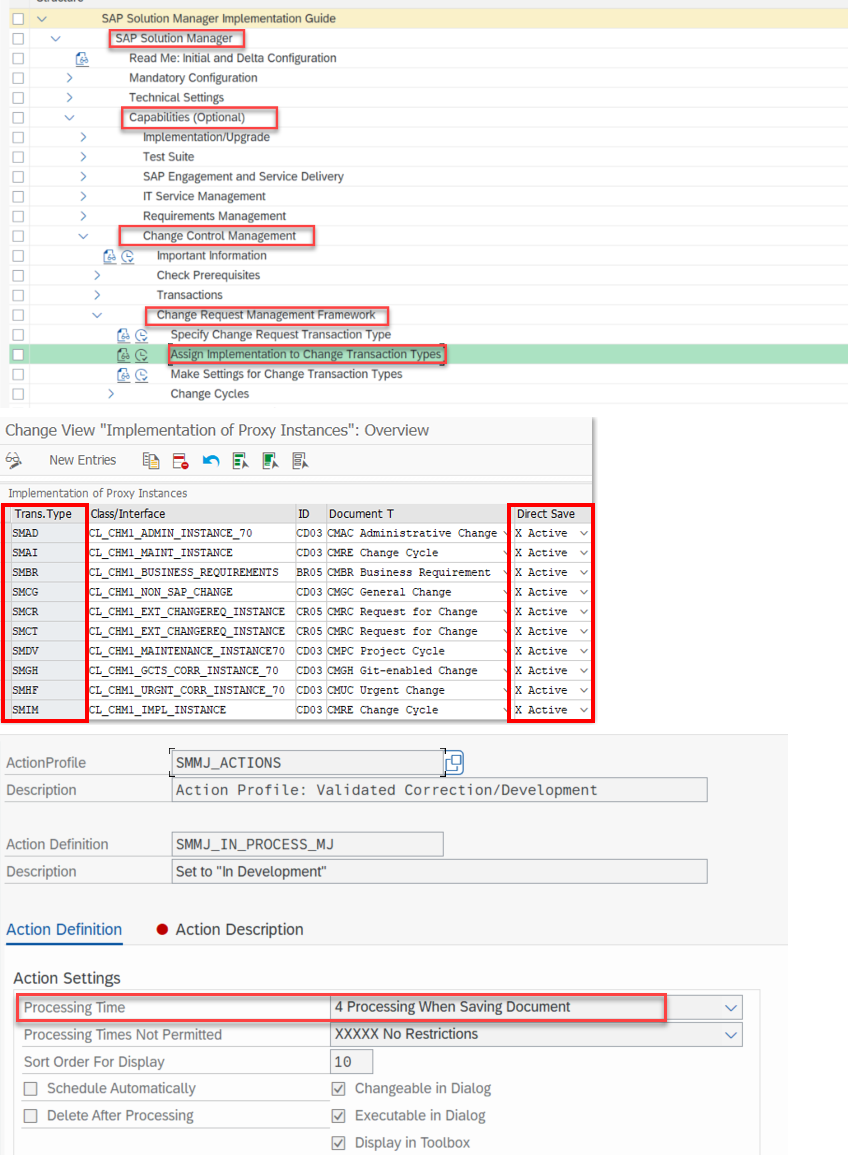Open the search help icon next to SMMJ_ACTIONS

(454, 762)
